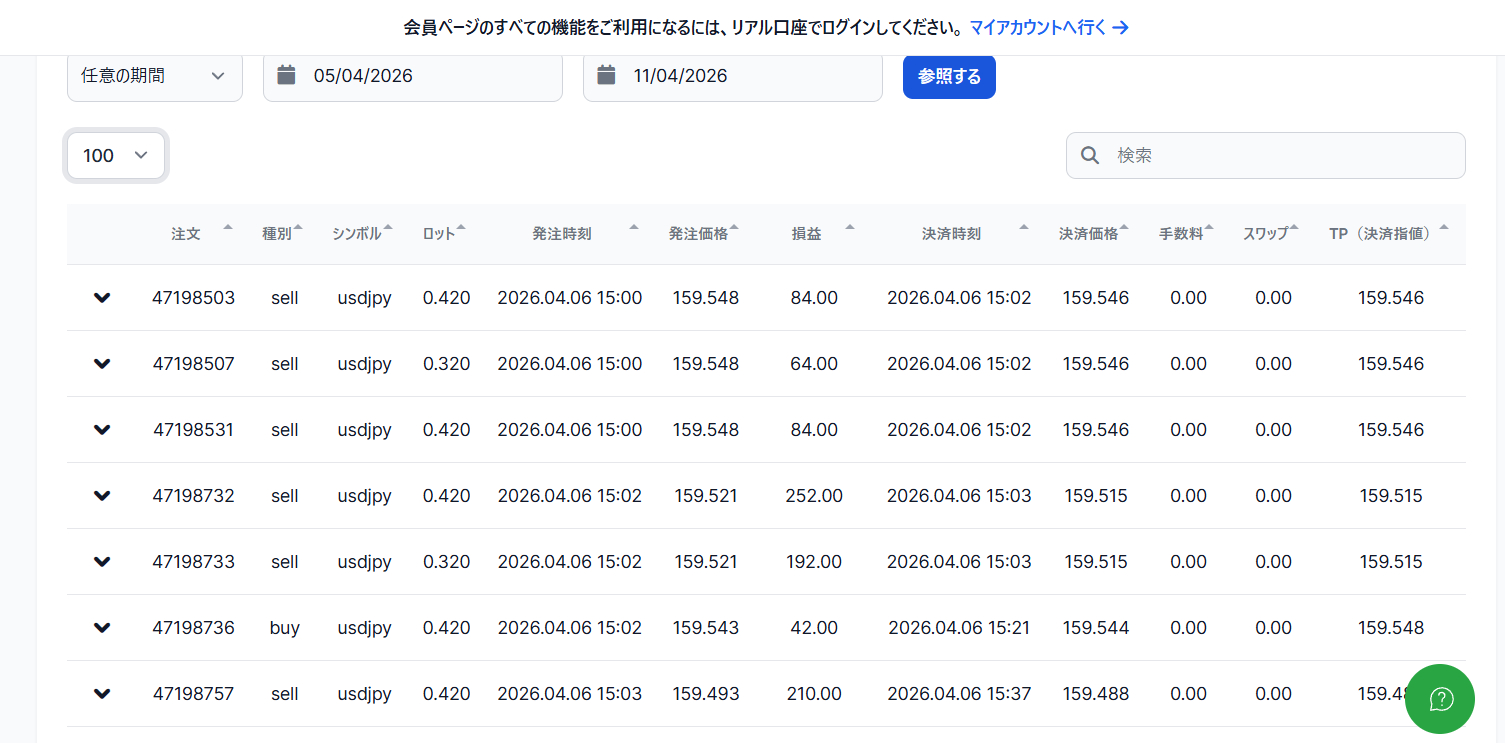1505x743 pixels.
Task: Click order price 159.543
Action: [706, 628]
